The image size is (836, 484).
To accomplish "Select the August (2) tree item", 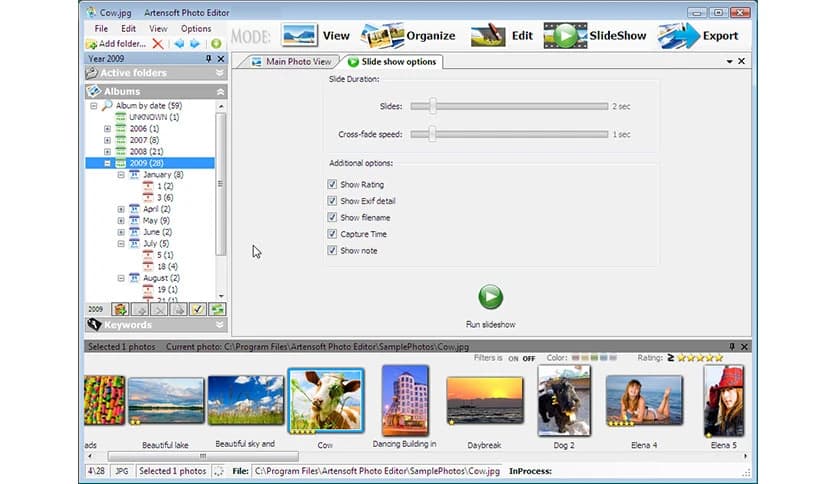I will 162,278.
